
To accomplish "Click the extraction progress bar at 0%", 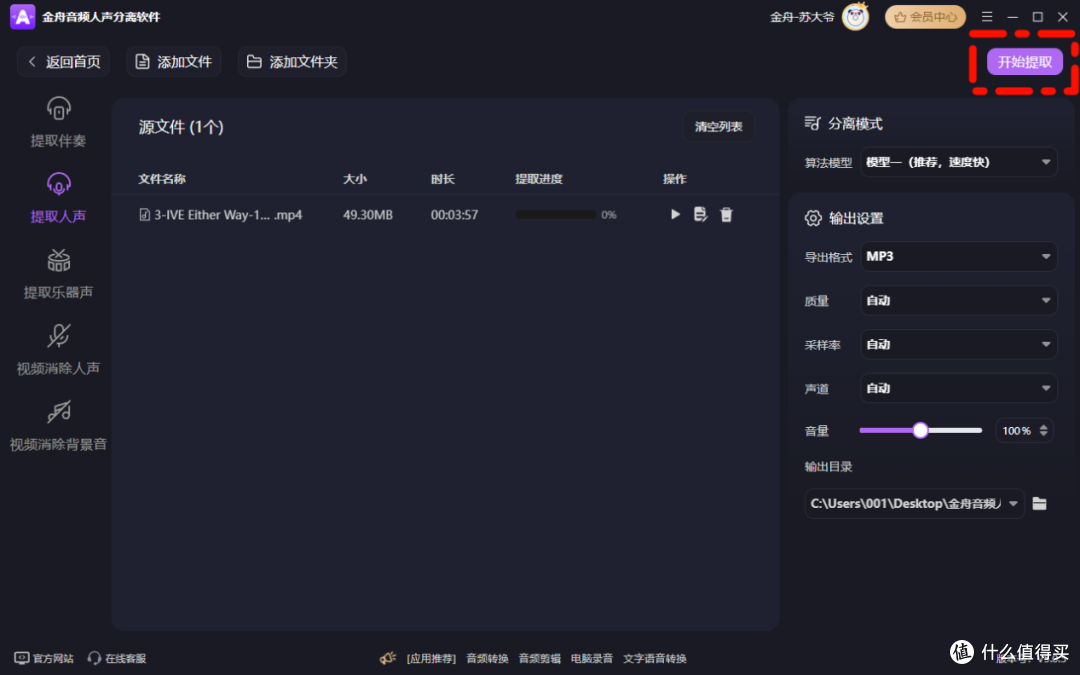I will (x=556, y=215).
